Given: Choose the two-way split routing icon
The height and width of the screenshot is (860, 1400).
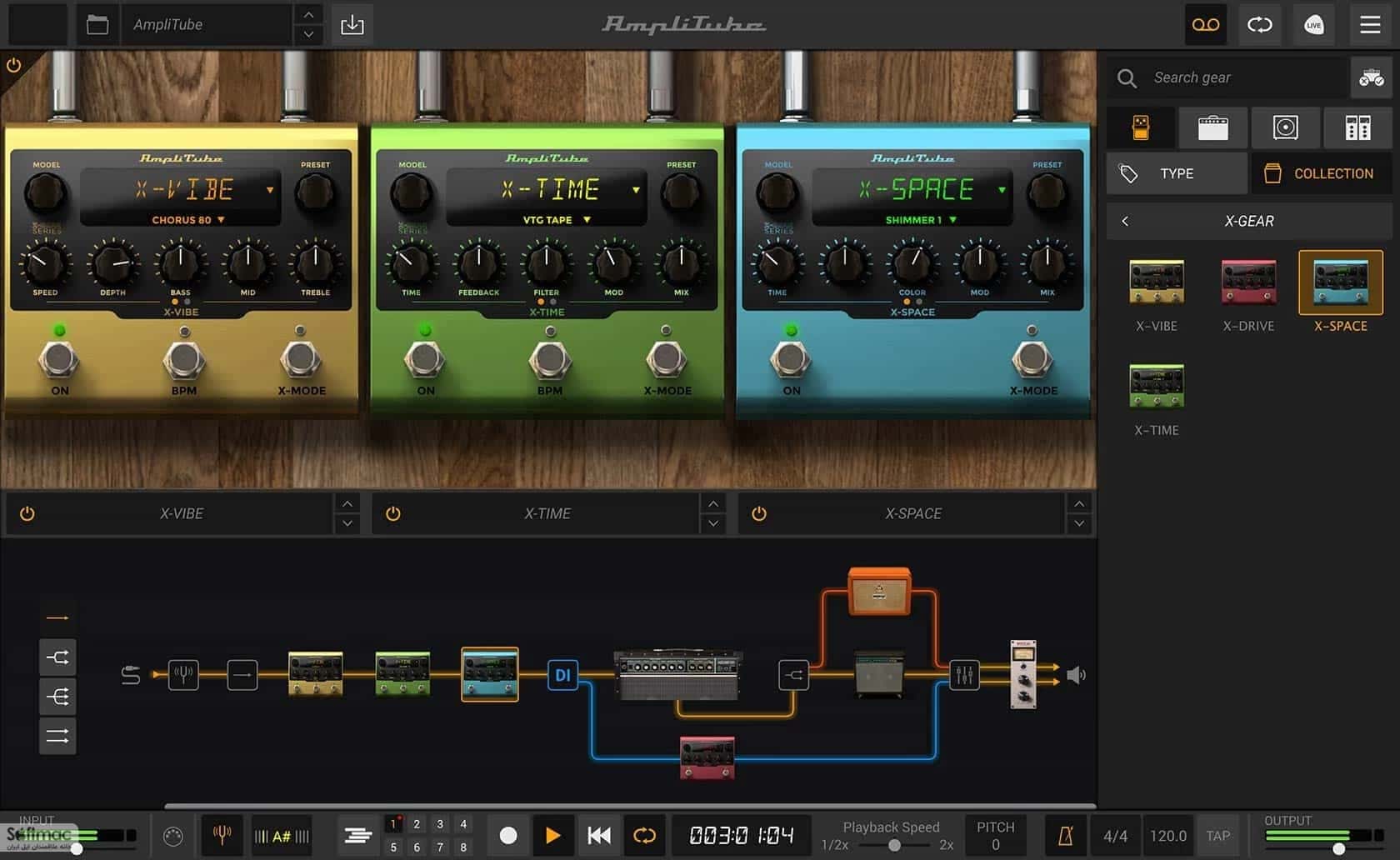Looking at the screenshot, I should (57, 657).
